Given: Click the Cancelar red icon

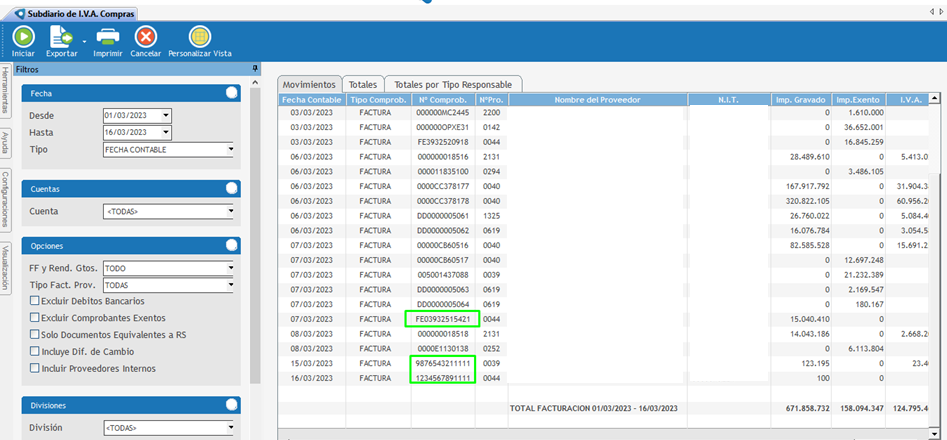Looking at the screenshot, I should click(x=146, y=37).
